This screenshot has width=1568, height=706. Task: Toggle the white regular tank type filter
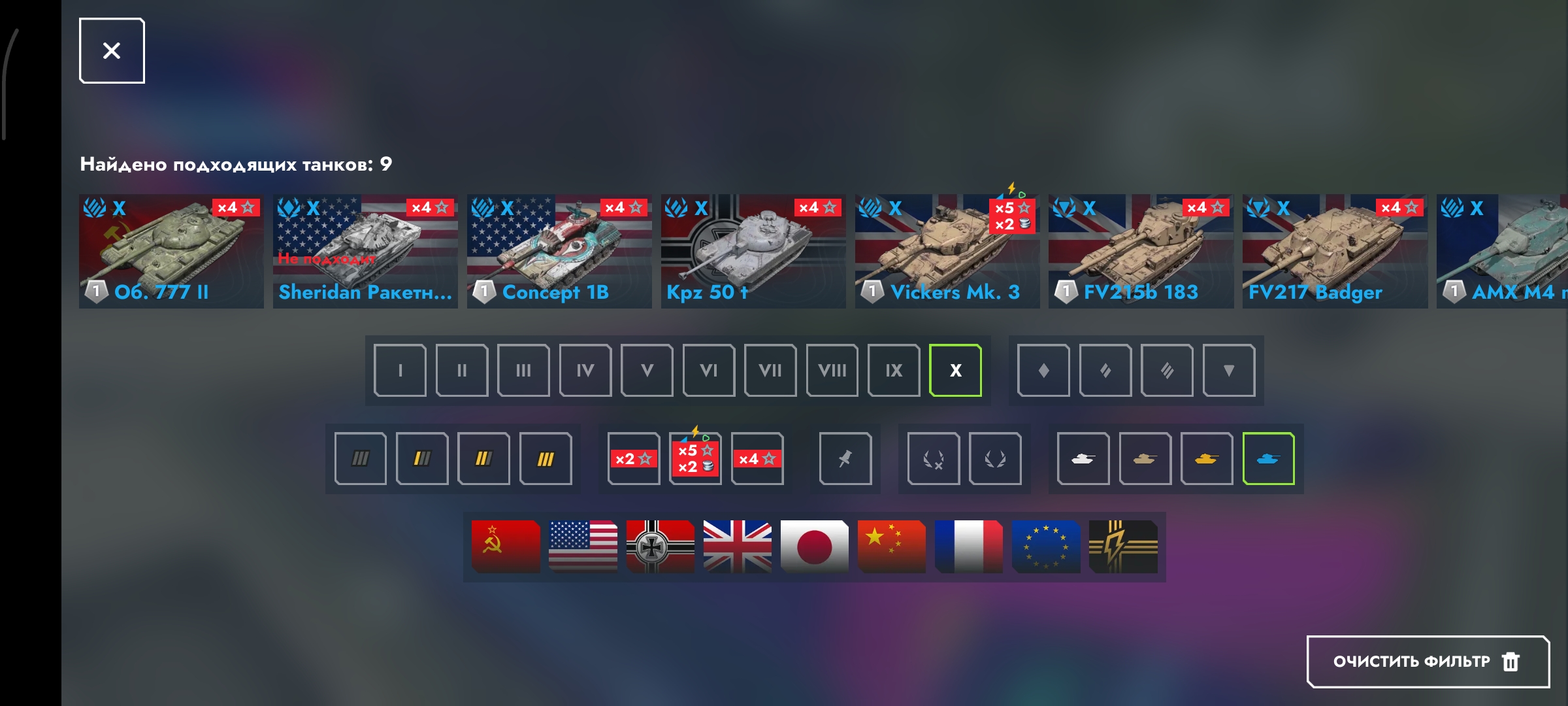pos(1083,458)
